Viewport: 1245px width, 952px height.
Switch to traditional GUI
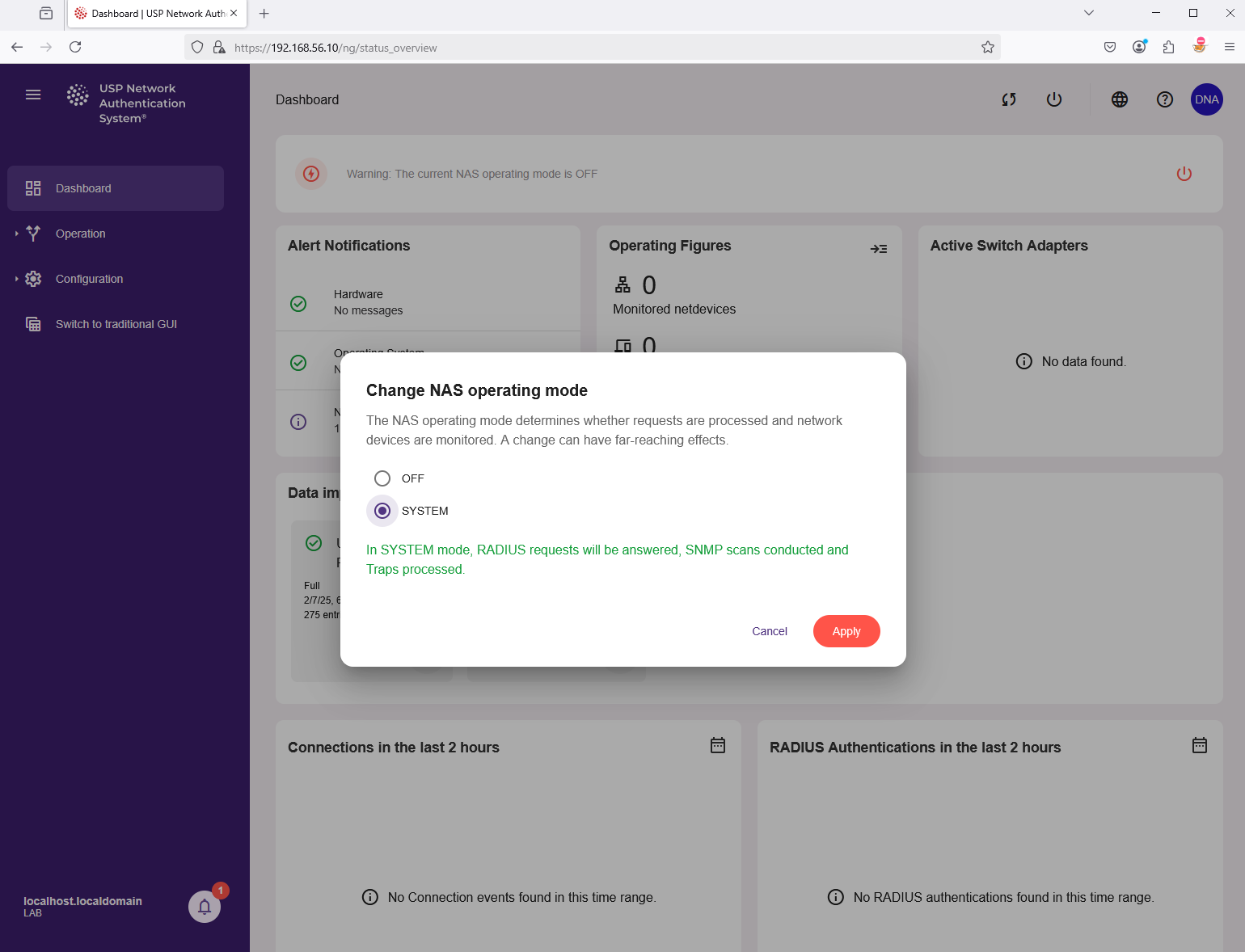[116, 324]
